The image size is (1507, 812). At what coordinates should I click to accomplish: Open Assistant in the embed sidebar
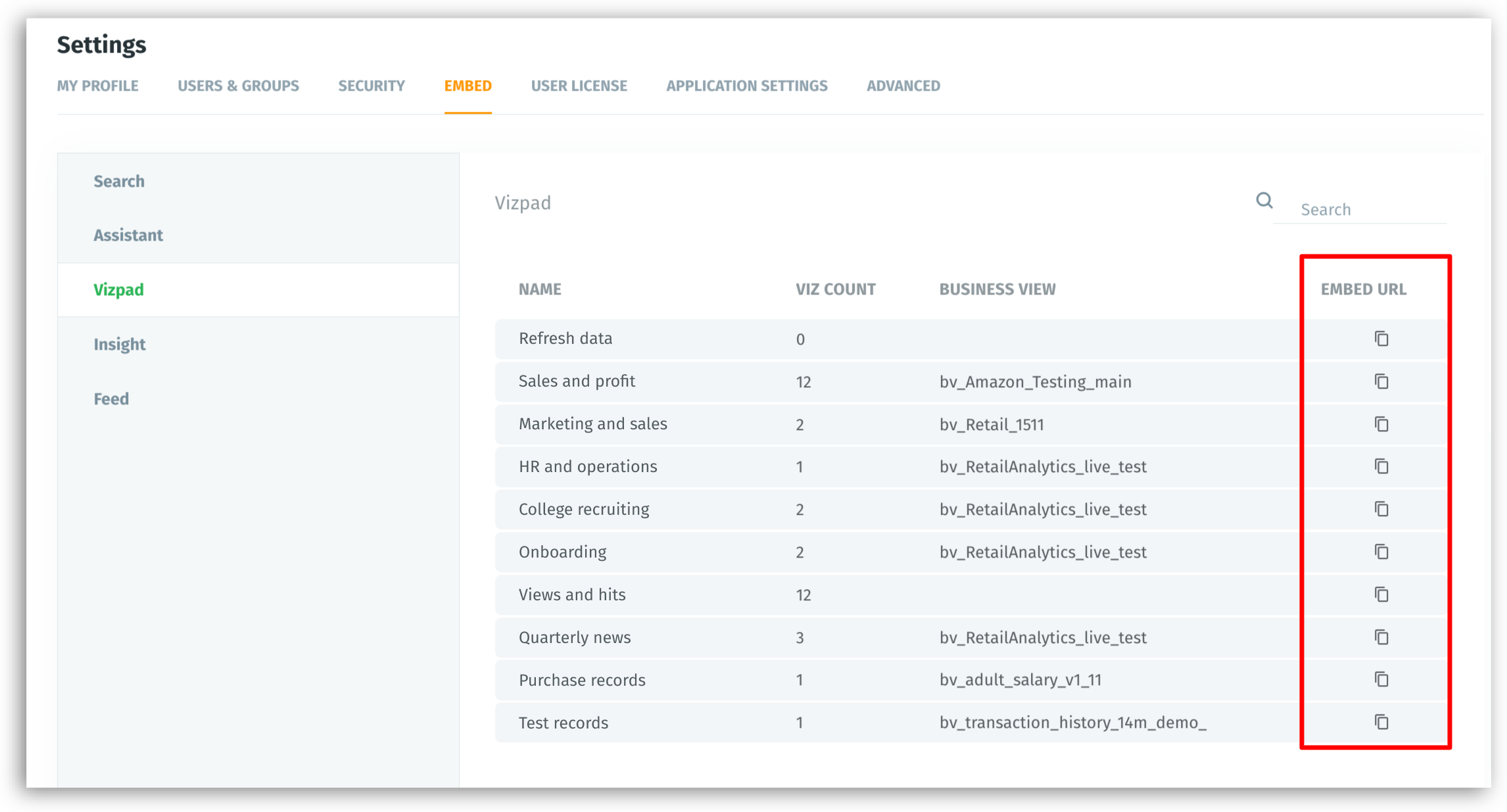click(128, 235)
